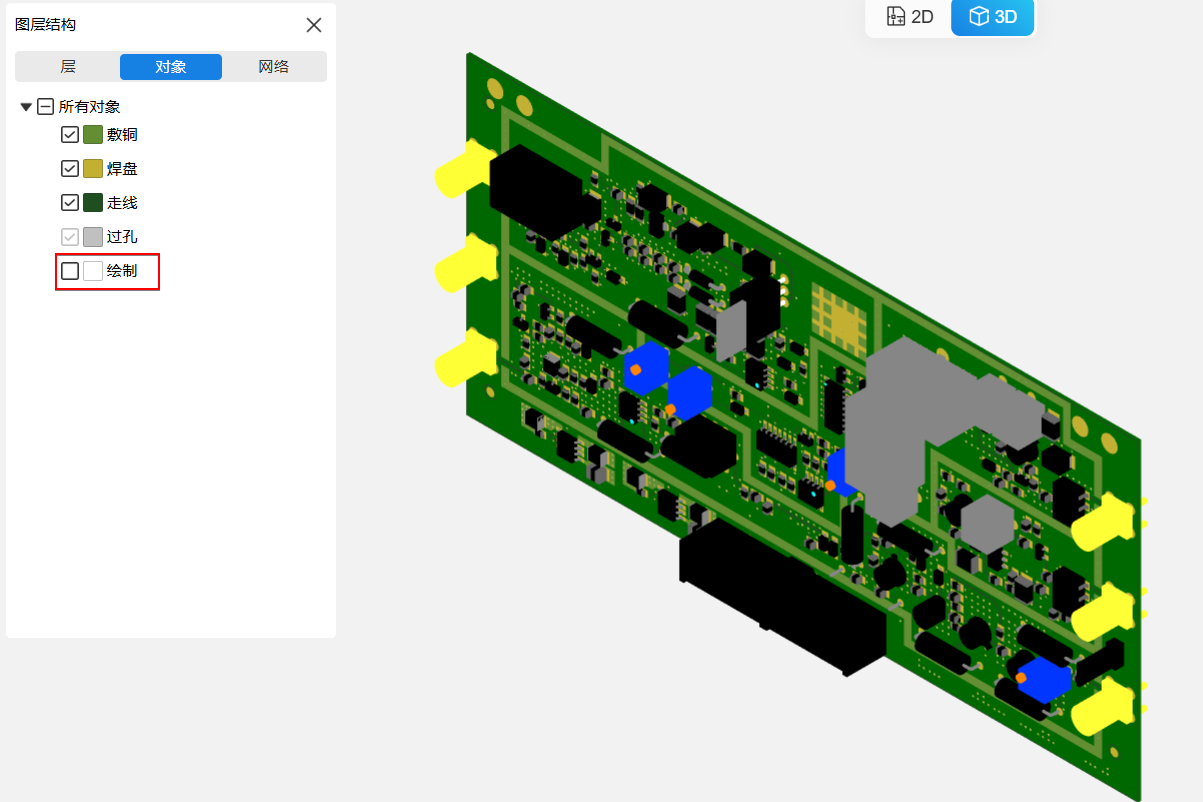Uncheck the 敷铜 checkbox
Viewport: 1203px width, 802px height.
tap(70, 135)
